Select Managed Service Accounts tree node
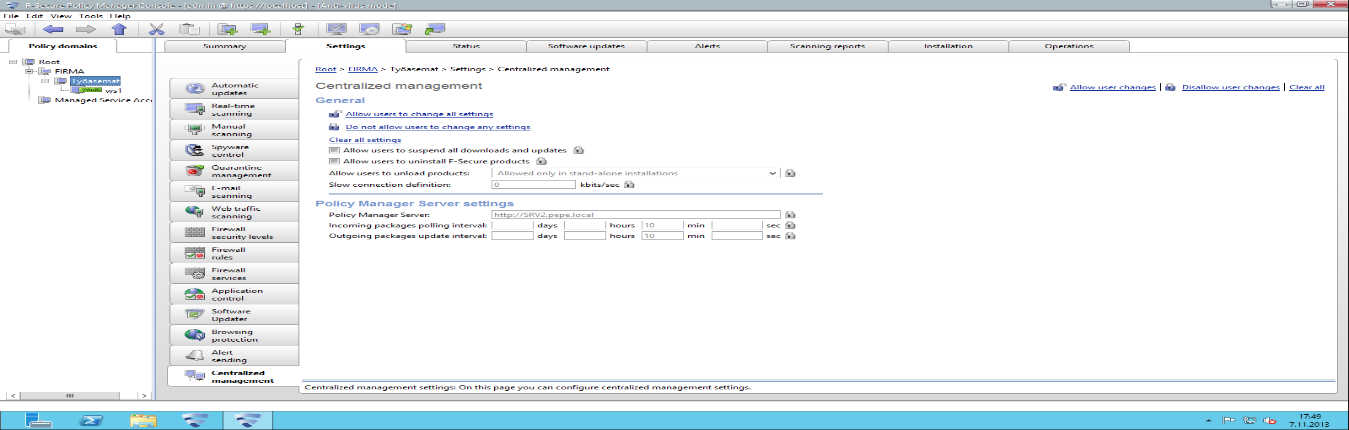 (103, 100)
